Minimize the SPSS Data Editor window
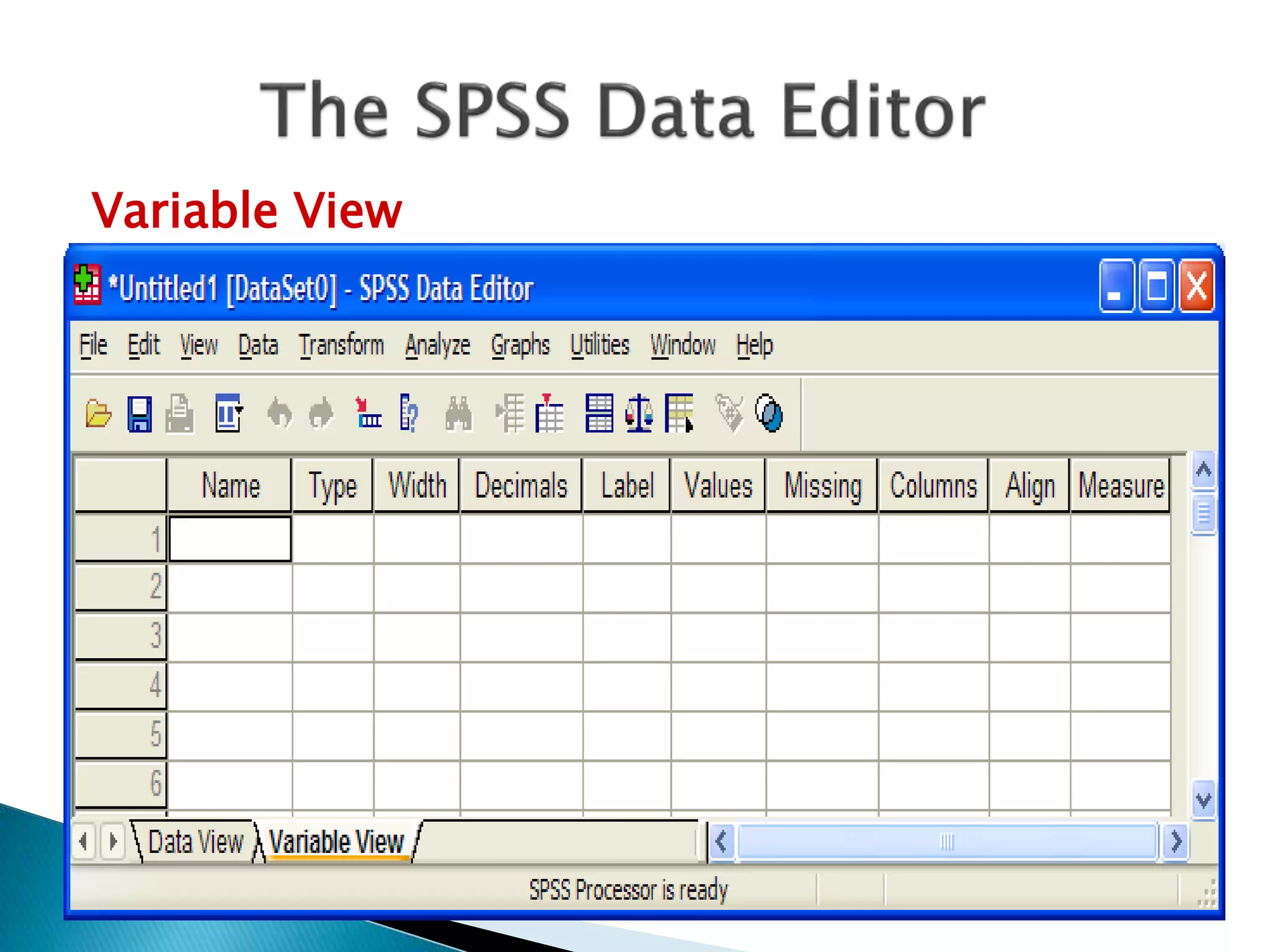 coord(1116,286)
